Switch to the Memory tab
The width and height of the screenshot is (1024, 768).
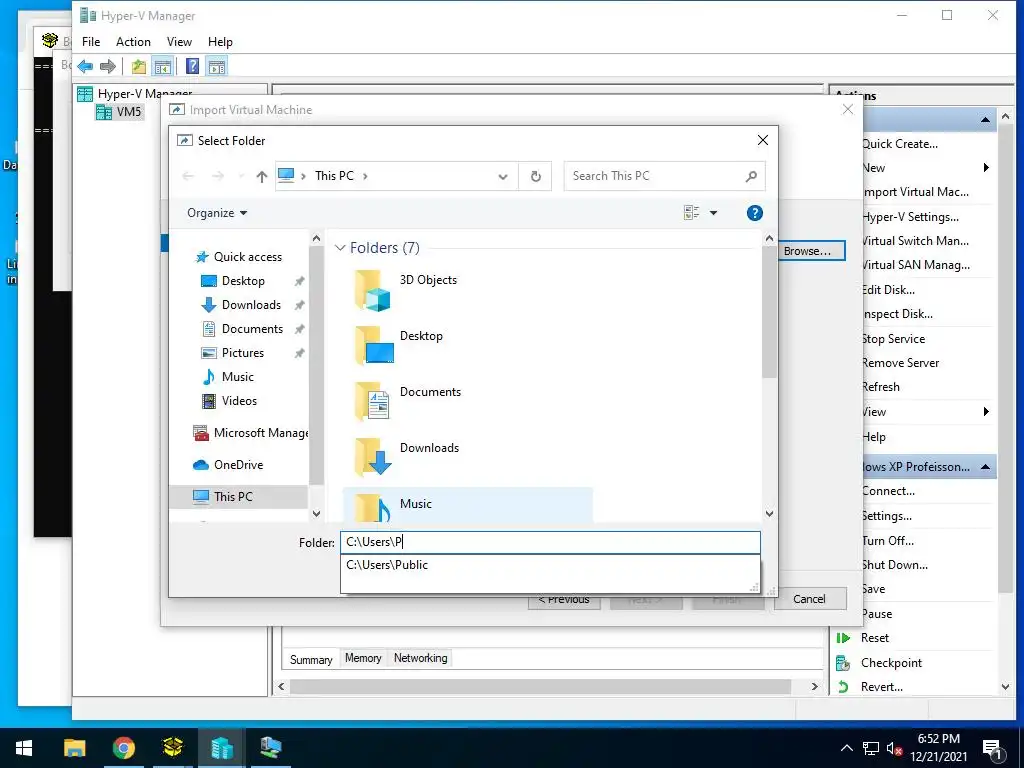pos(363,658)
